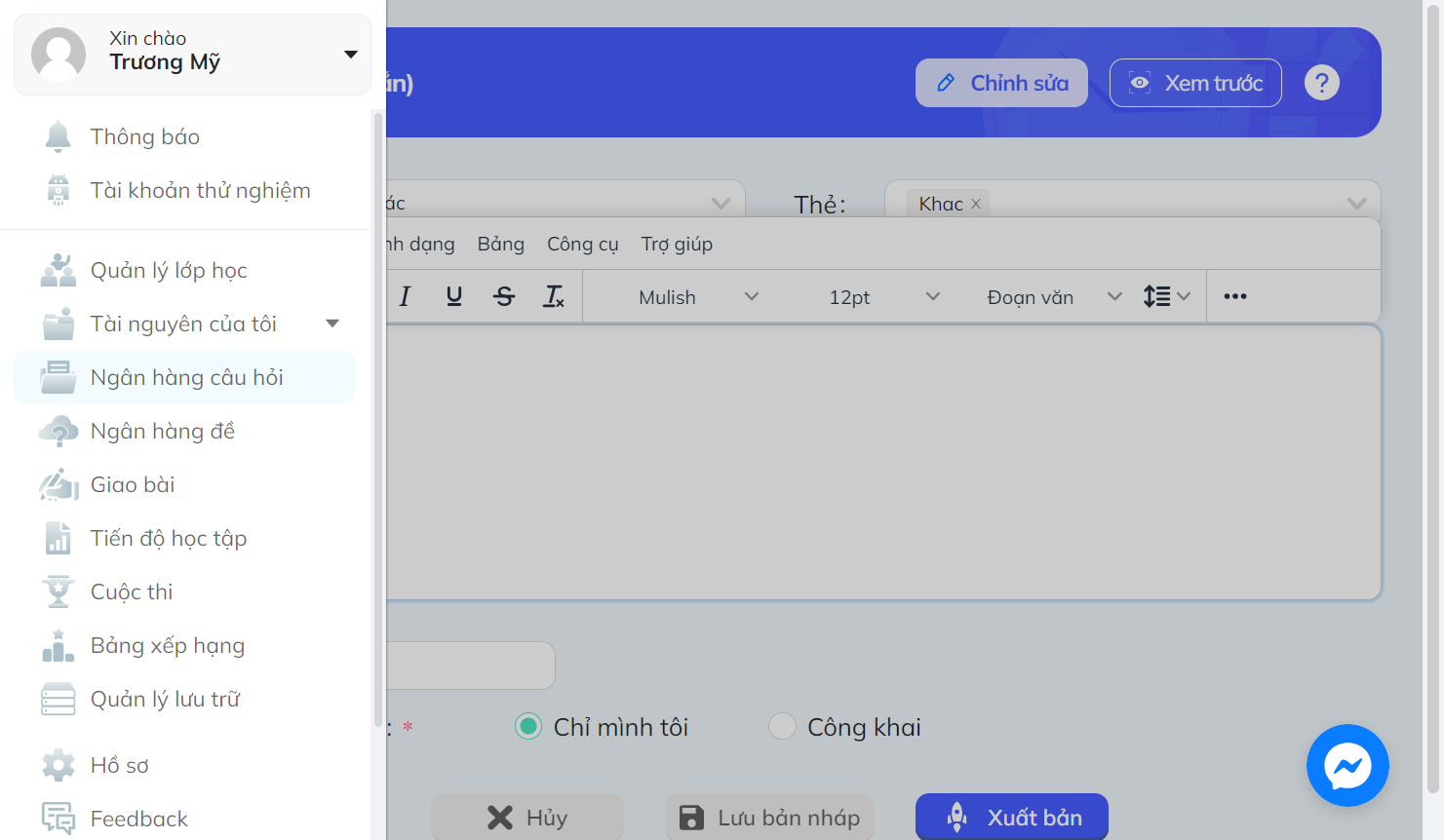Apply underline formatting
1444x840 pixels.
[454, 296]
